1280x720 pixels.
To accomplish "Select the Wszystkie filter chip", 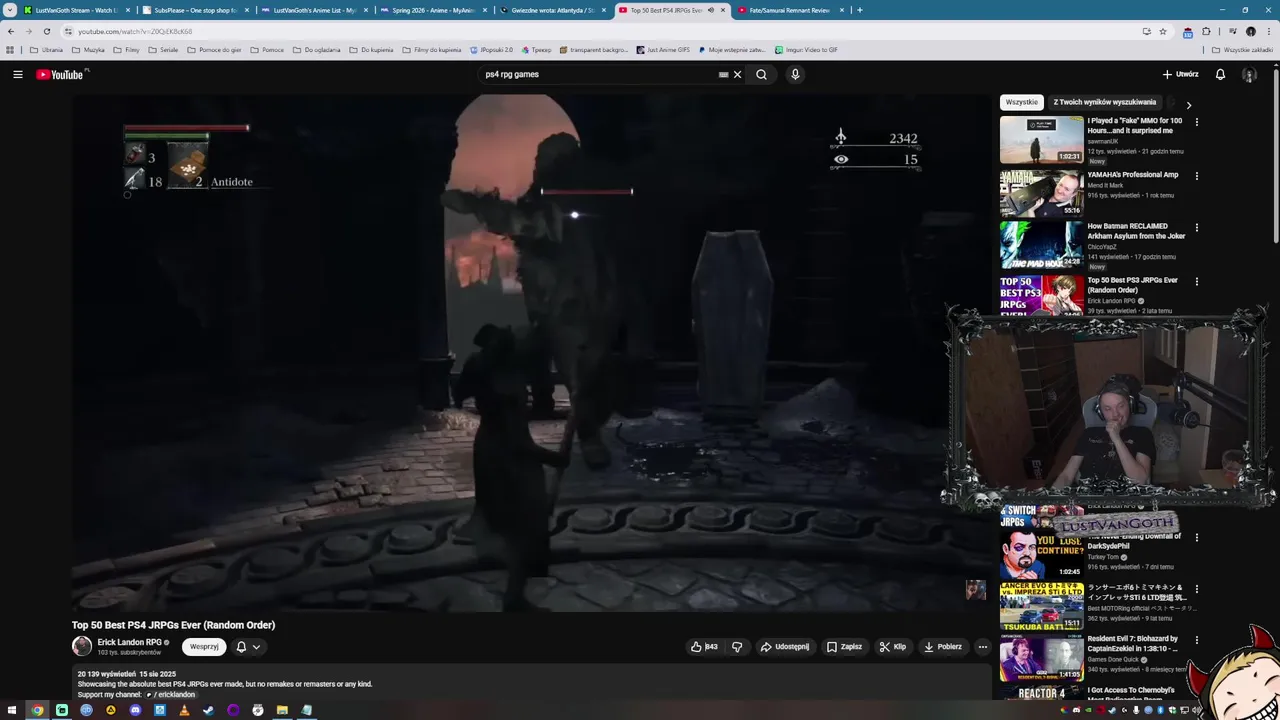I will (x=1022, y=102).
